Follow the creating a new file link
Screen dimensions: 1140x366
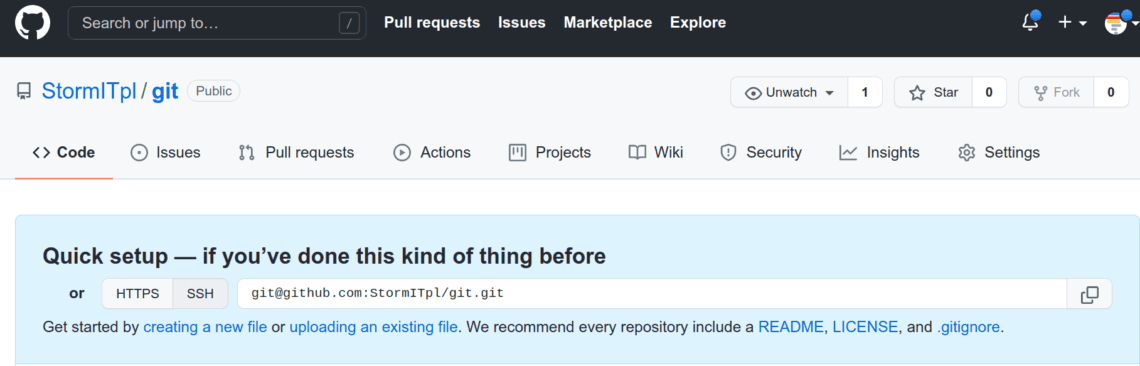tap(205, 327)
